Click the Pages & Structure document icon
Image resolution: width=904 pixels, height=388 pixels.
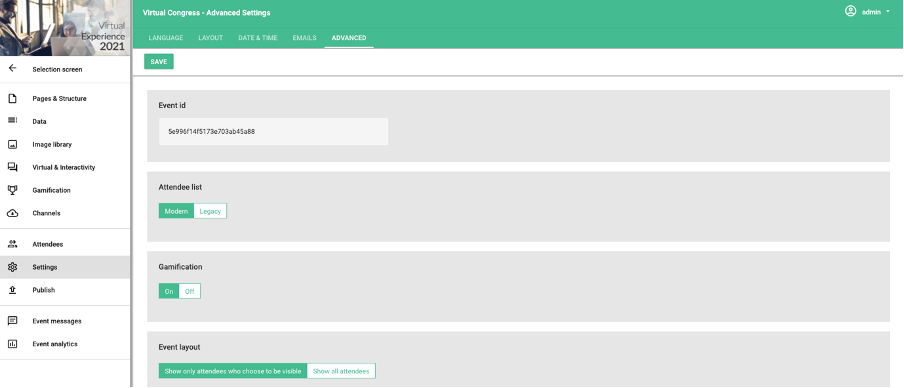pos(13,99)
